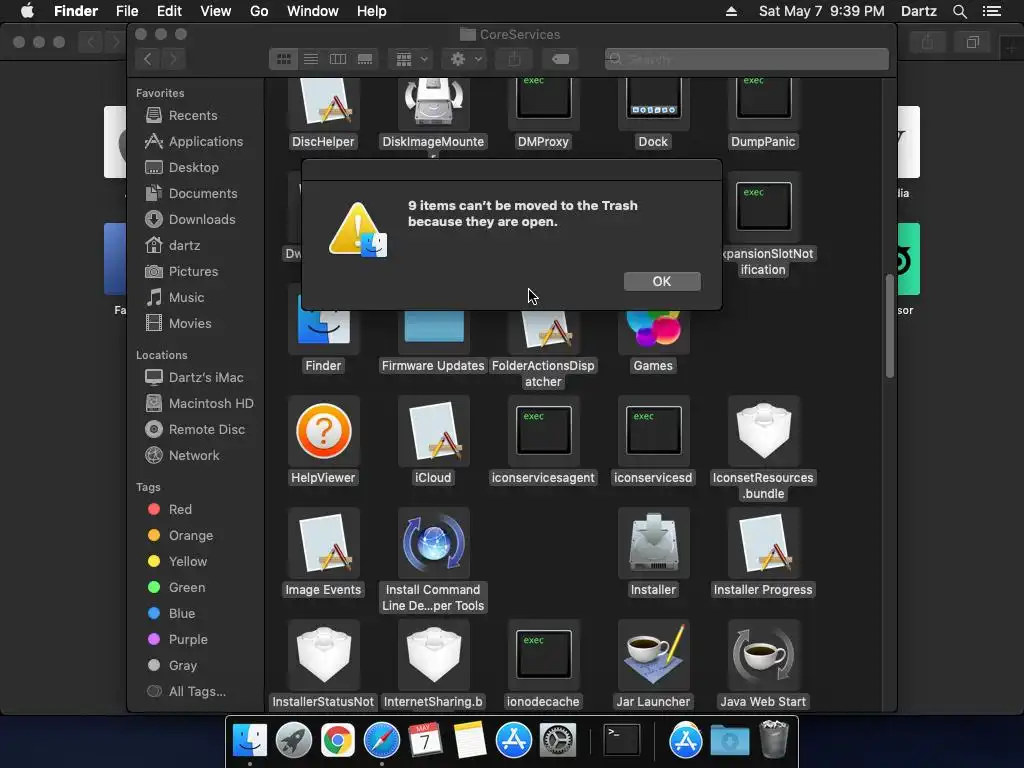Open the Window menu
The width and height of the screenshot is (1024, 768).
click(x=313, y=11)
